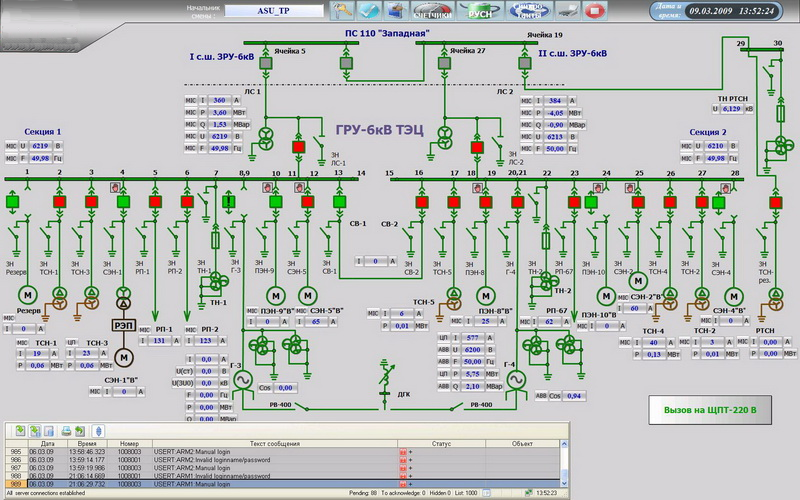Click the ПЭН-8 motor M symbol

coord(486,295)
